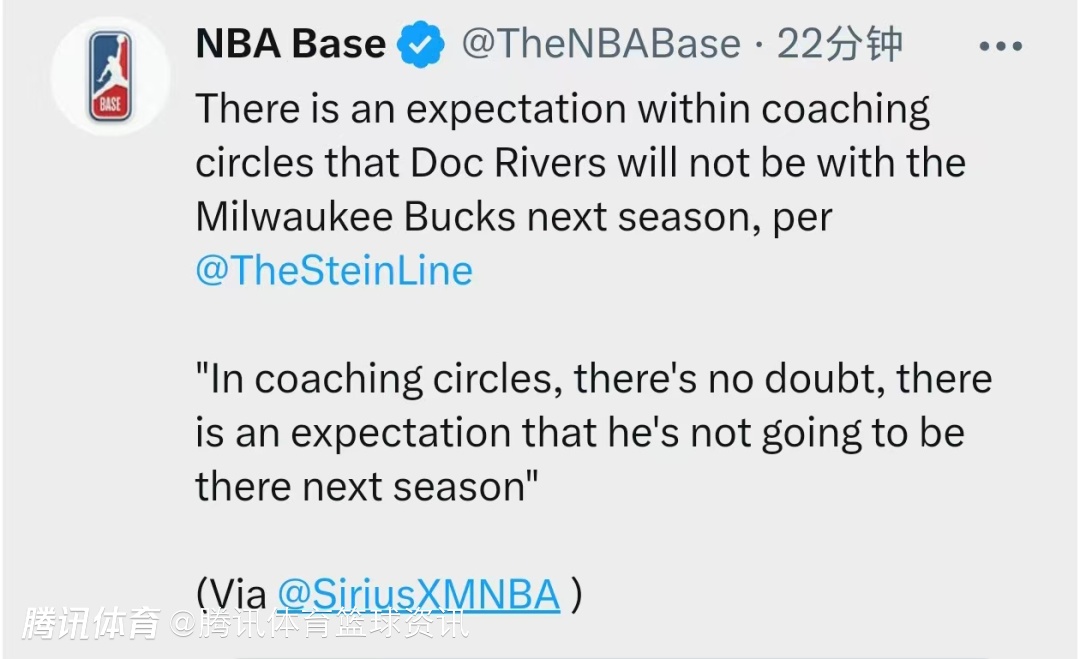Click the blue verified checkmark badge
Viewport: 1080px width, 659px height.
pos(421,46)
